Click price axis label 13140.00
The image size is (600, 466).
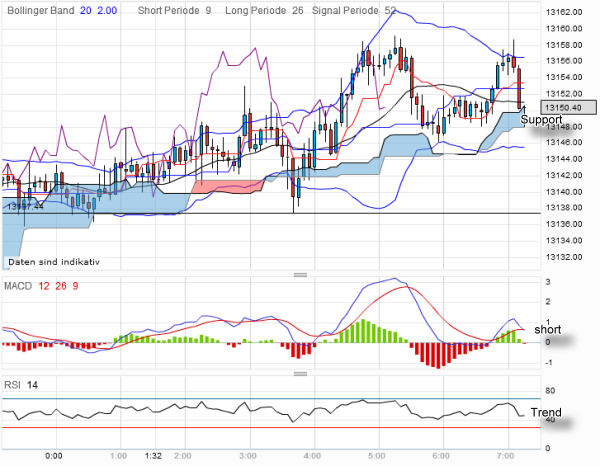[x=564, y=192]
